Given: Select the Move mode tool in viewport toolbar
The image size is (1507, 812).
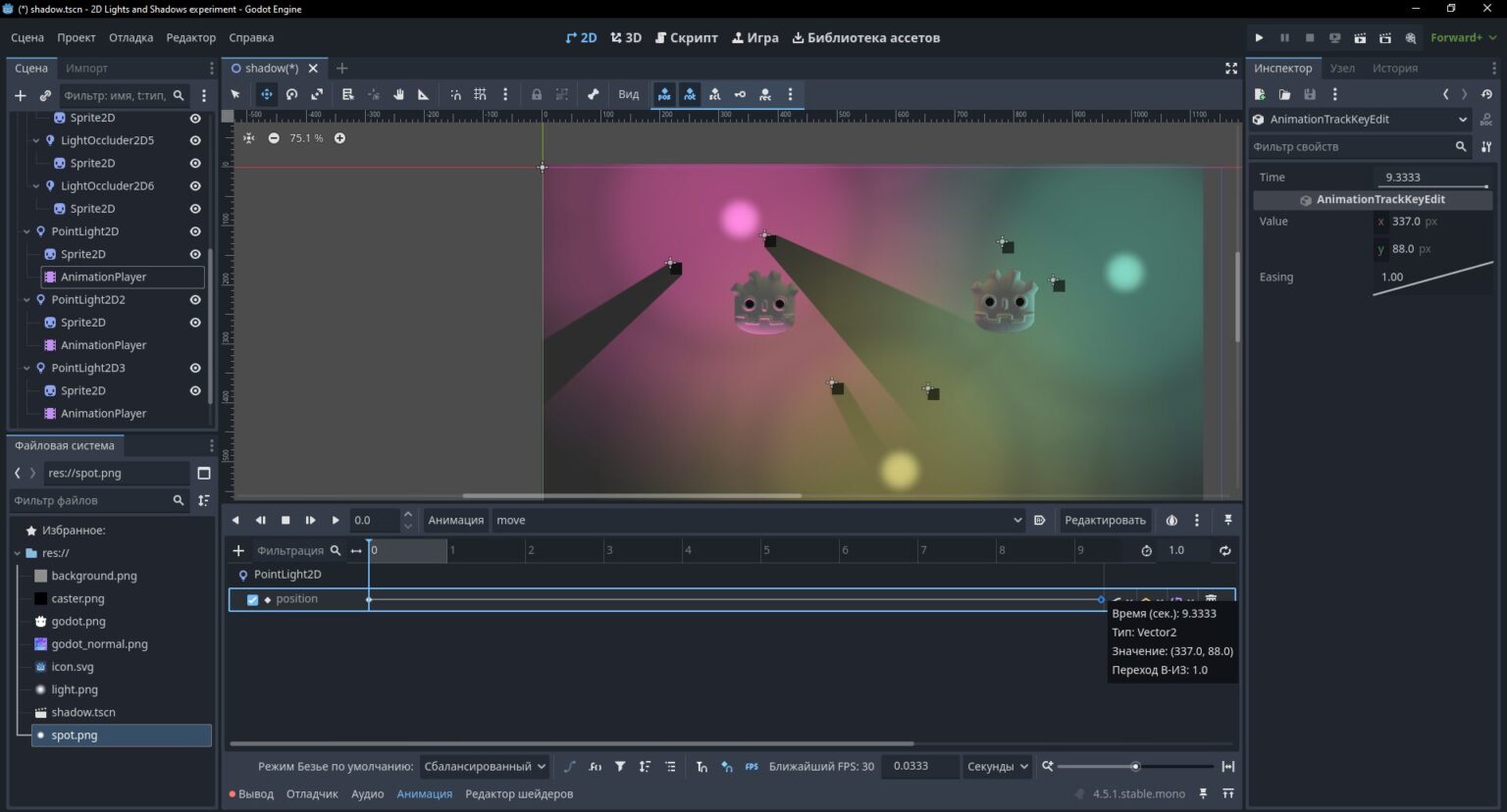Looking at the screenshot, I should [266, 94].
